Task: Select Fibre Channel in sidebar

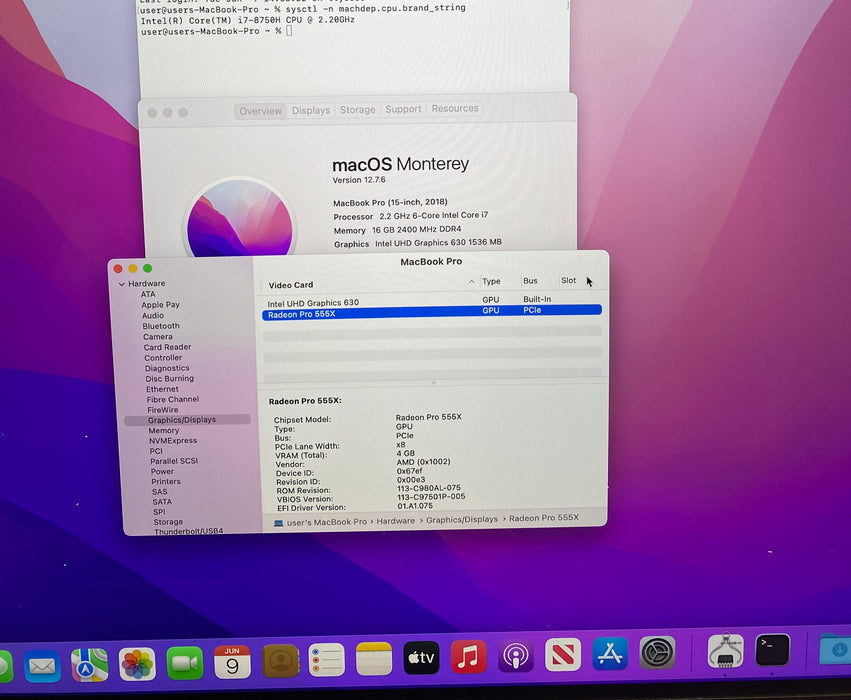Action: click(x=173, y=399)
